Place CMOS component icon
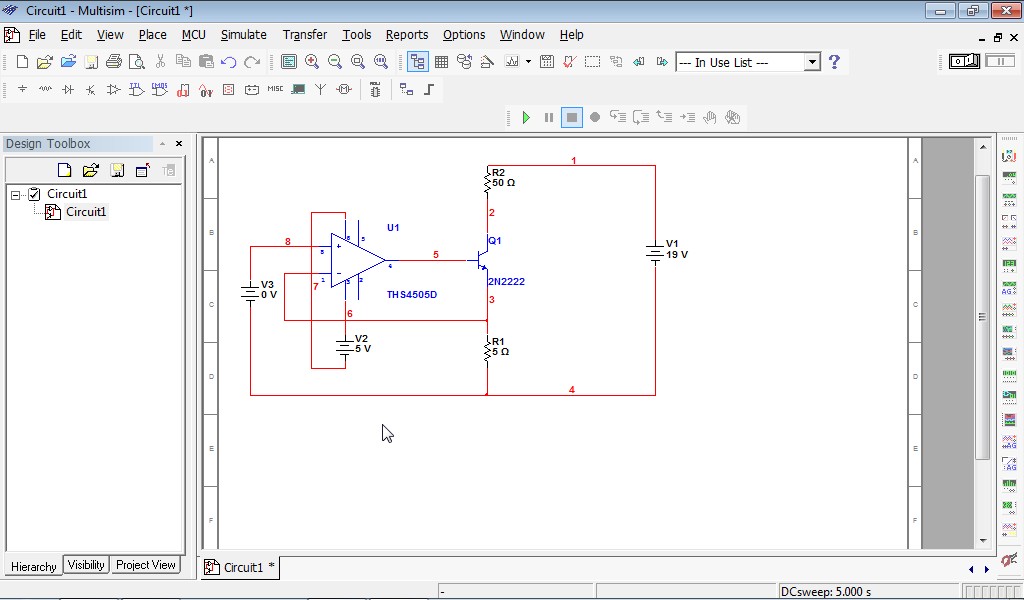 160,89
